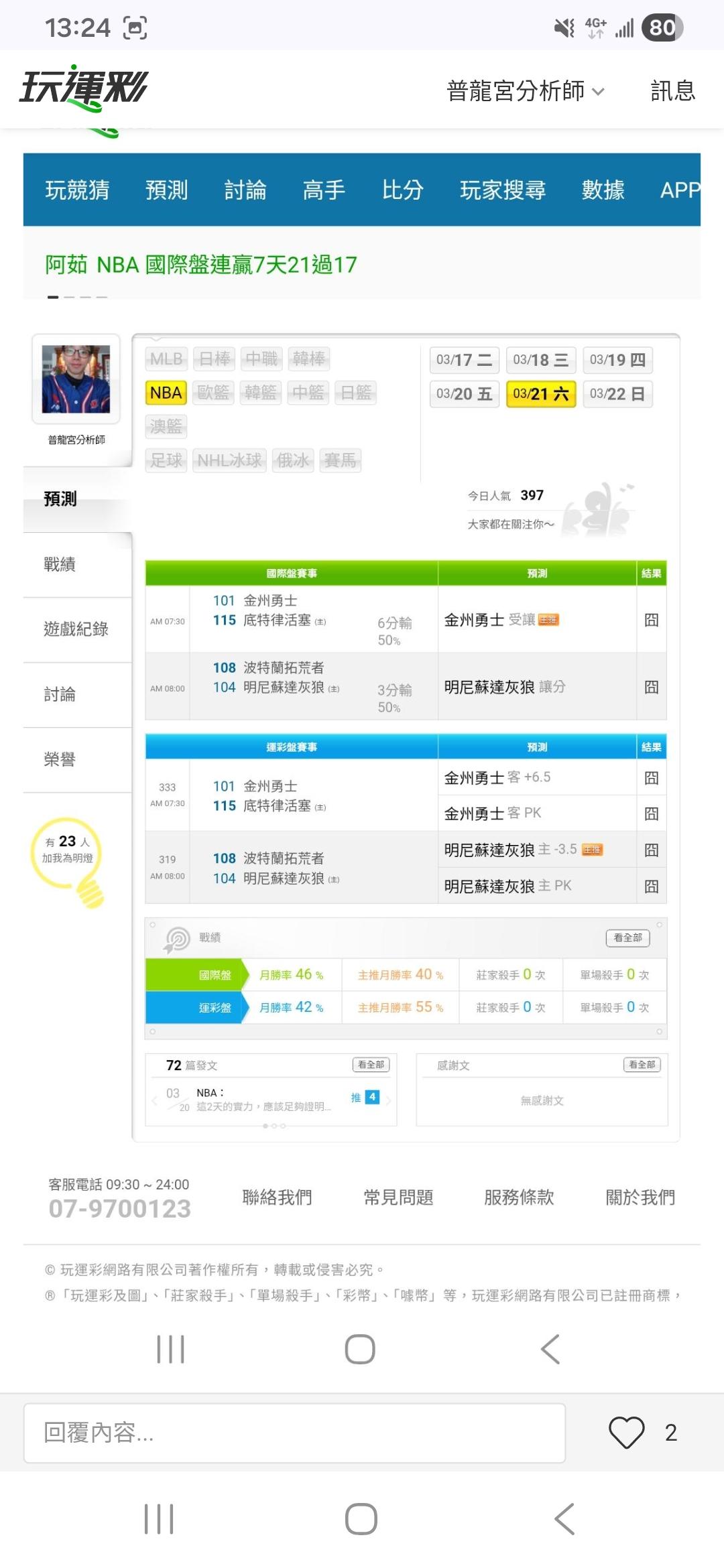724x1568 pixels.
Task: Switch to the 討論 sidebar tab
Action: click(77, 694)
